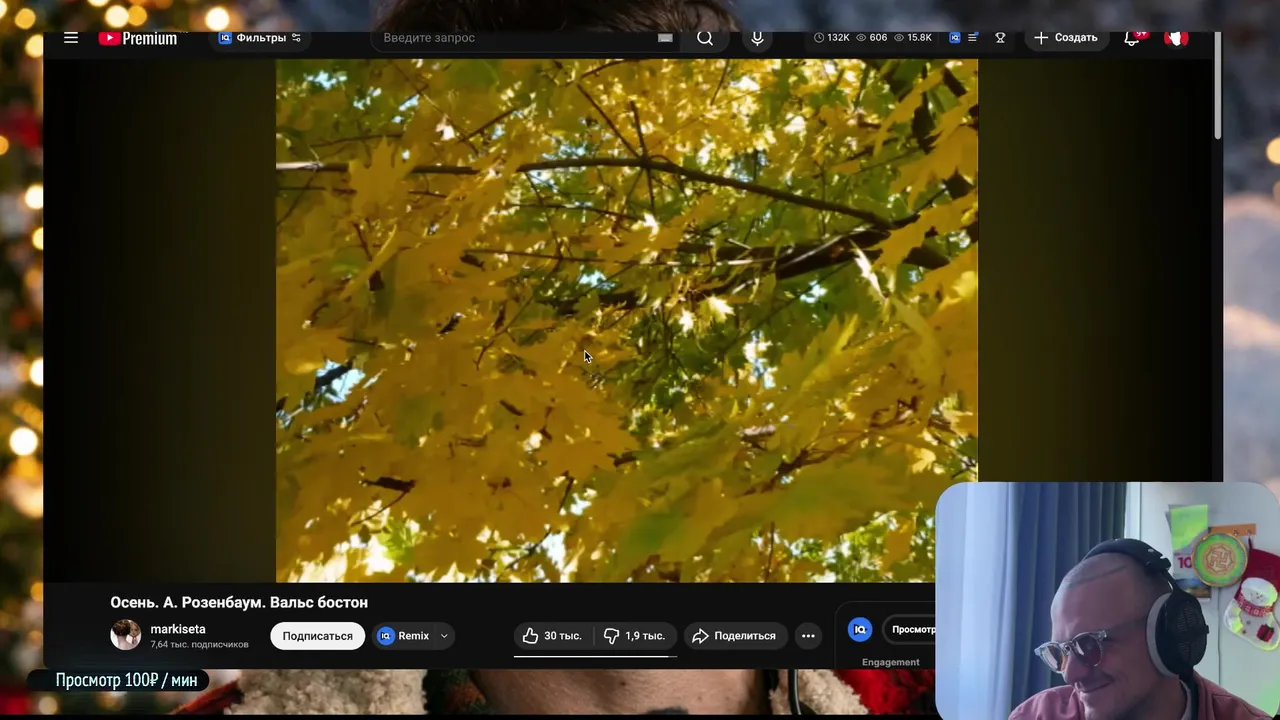Open the markiseta channel name link

coord(178,629)
